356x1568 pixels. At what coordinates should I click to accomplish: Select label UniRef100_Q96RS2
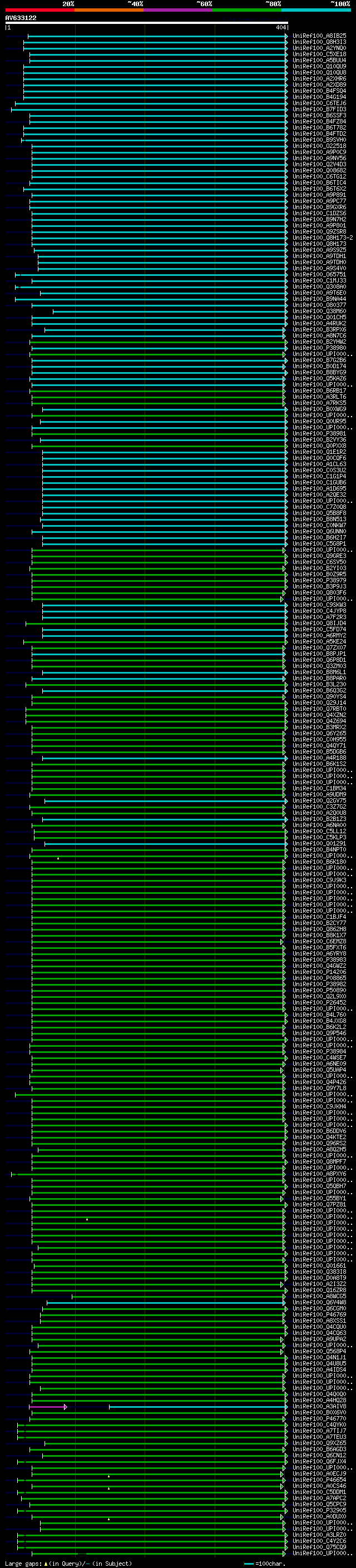click(319, 1144)
